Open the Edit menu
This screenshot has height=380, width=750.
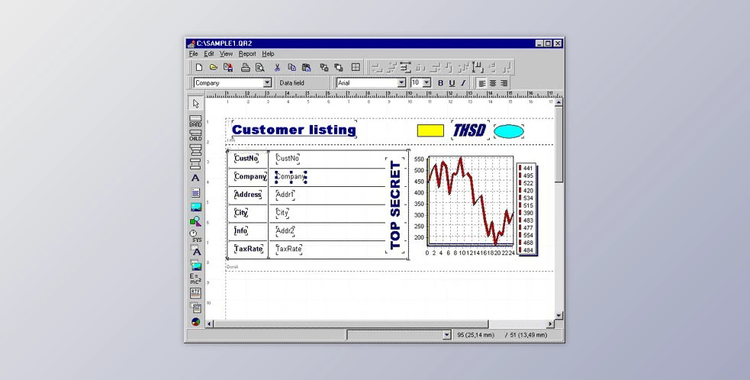tap(209, 54)
